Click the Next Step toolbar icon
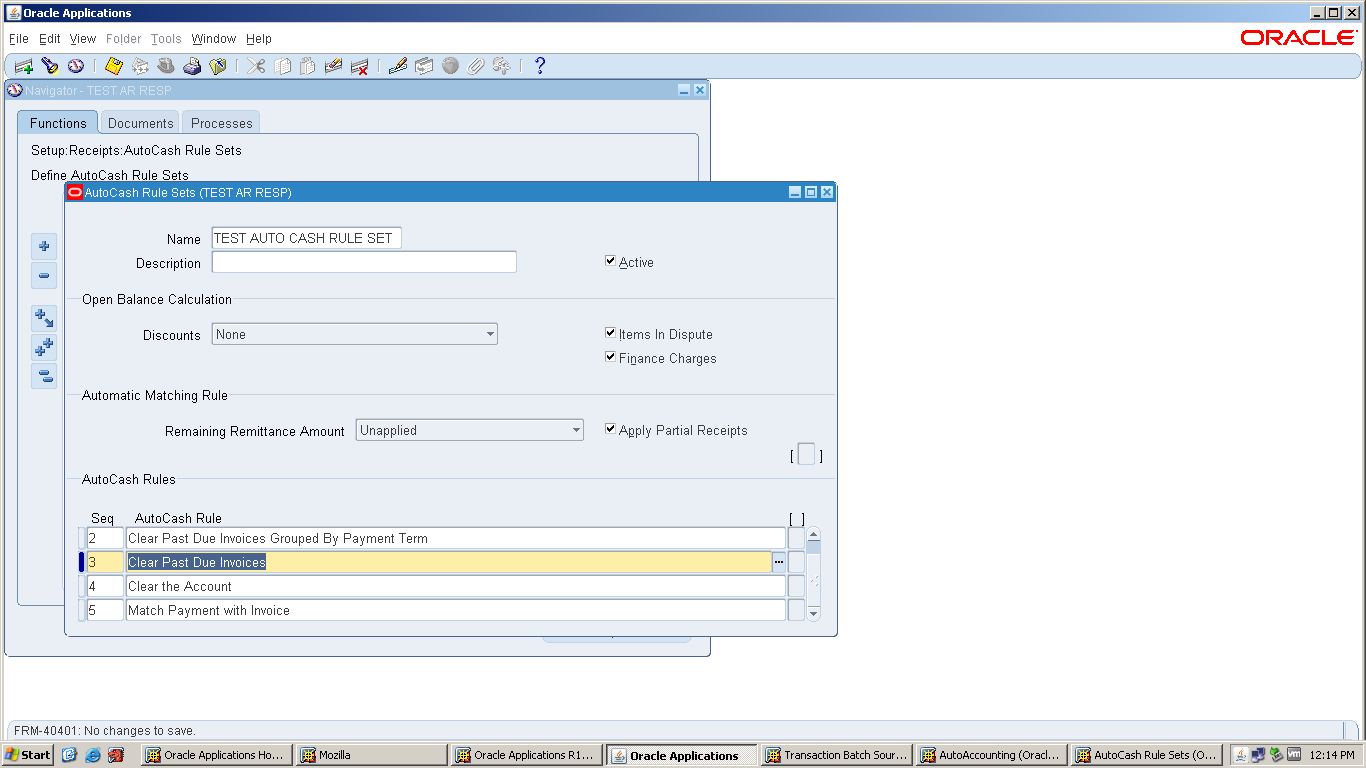 click(x=140, y=66)
